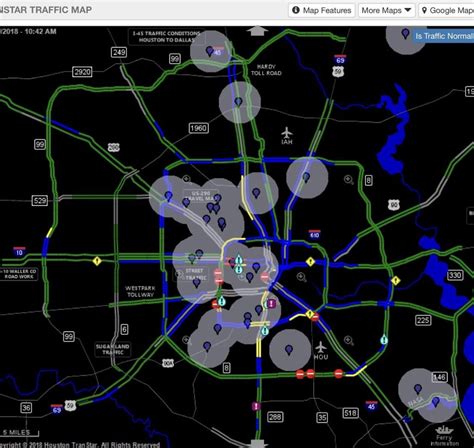Screen dimensions: 474x448
Task: Click the 225 highway shield
Action: [x=423, y=320]
